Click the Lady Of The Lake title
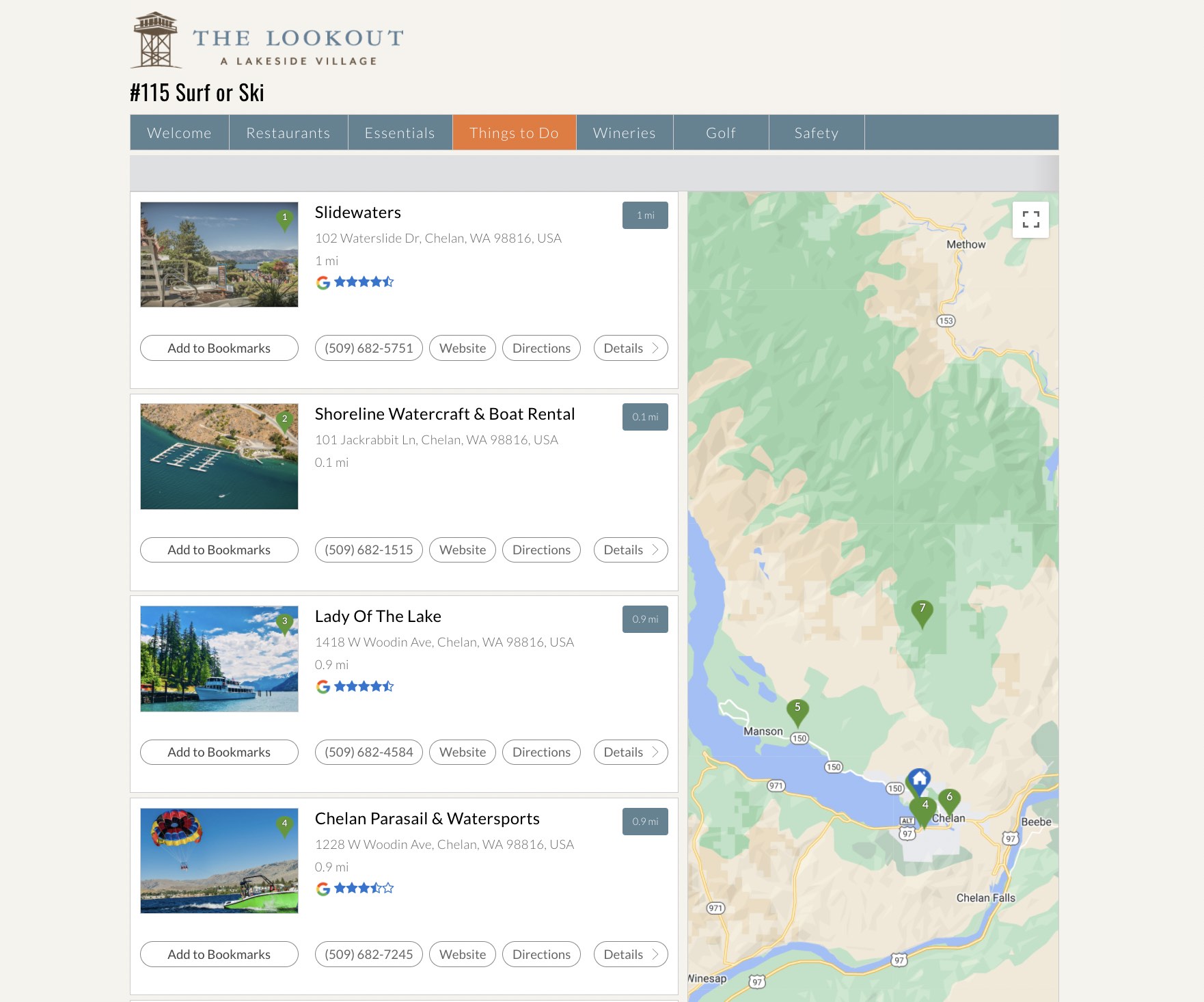This screenshot has width=1204, height=1002. (x=378, y=617)
